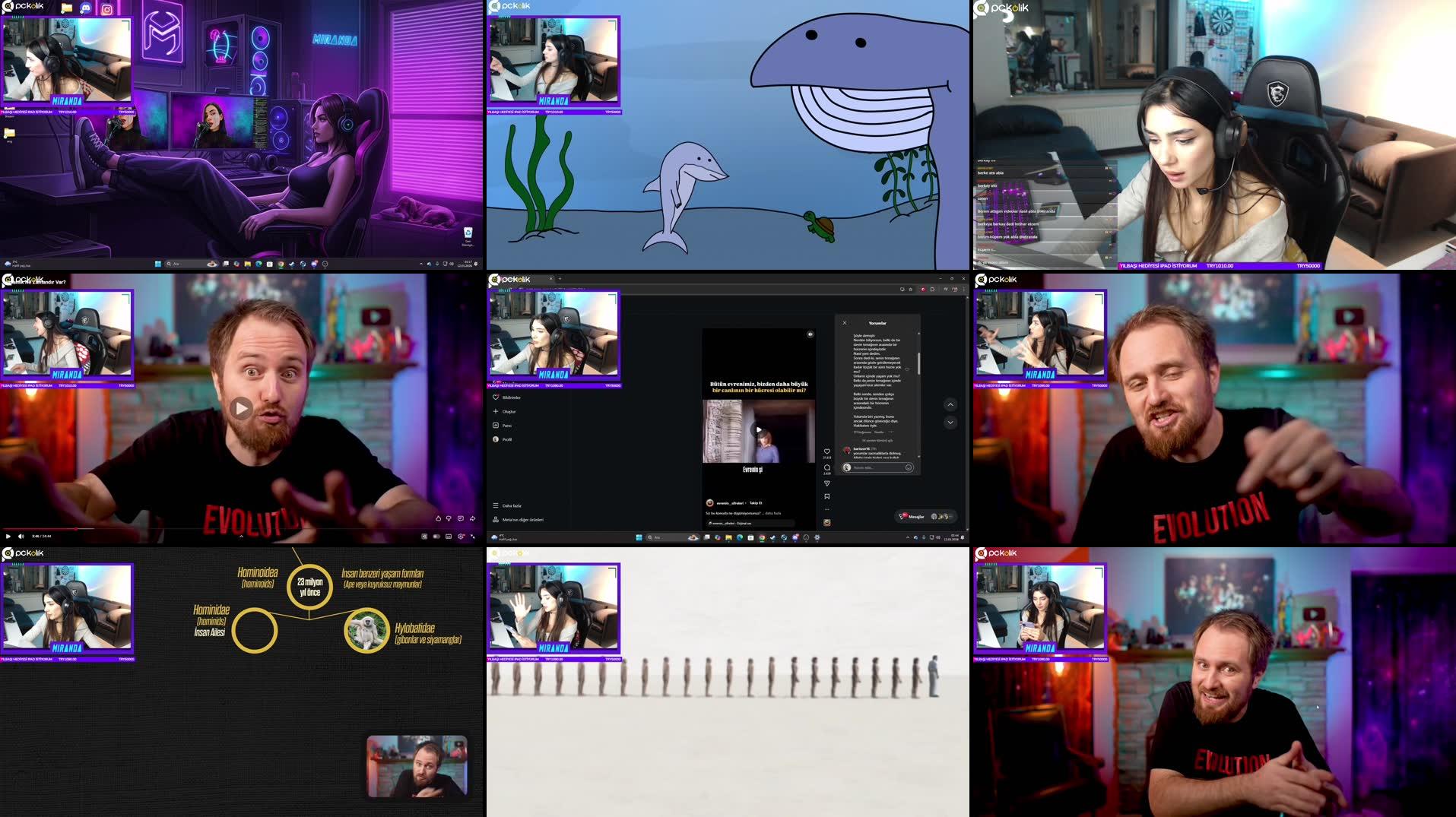This screenshot has height=817, width=1456.
Task: Go to next reel with down chevron
Action: (x=950, y=423)
